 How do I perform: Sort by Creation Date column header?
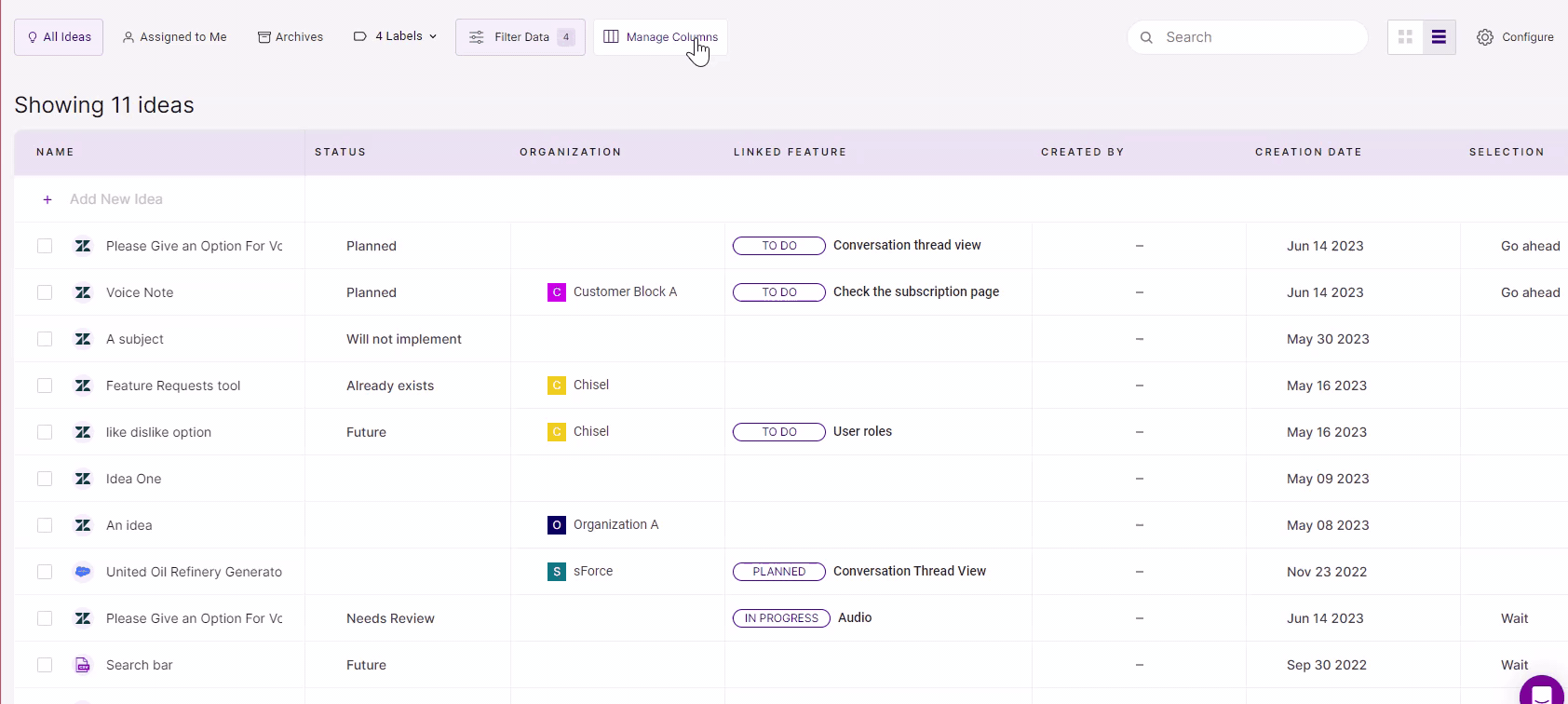tap(1308, 152)
